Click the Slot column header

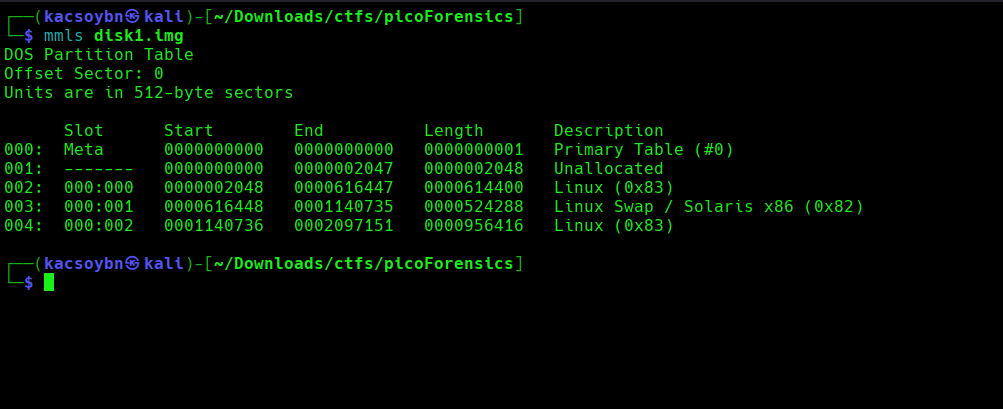coord(84,131)
